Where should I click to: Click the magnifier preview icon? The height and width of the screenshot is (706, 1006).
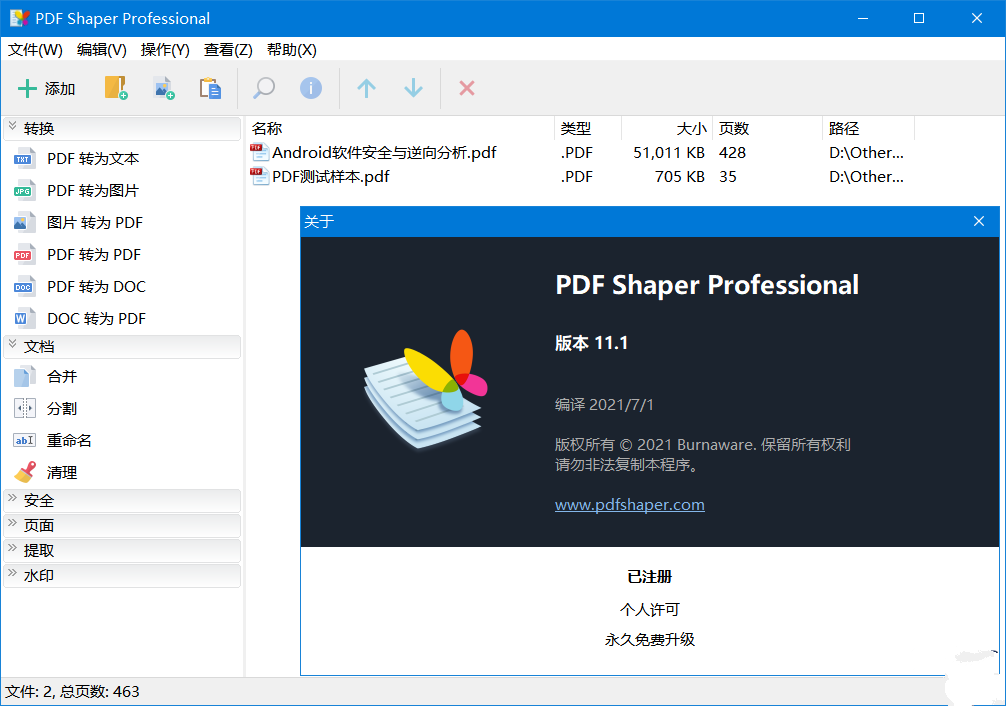click(264, 88)
